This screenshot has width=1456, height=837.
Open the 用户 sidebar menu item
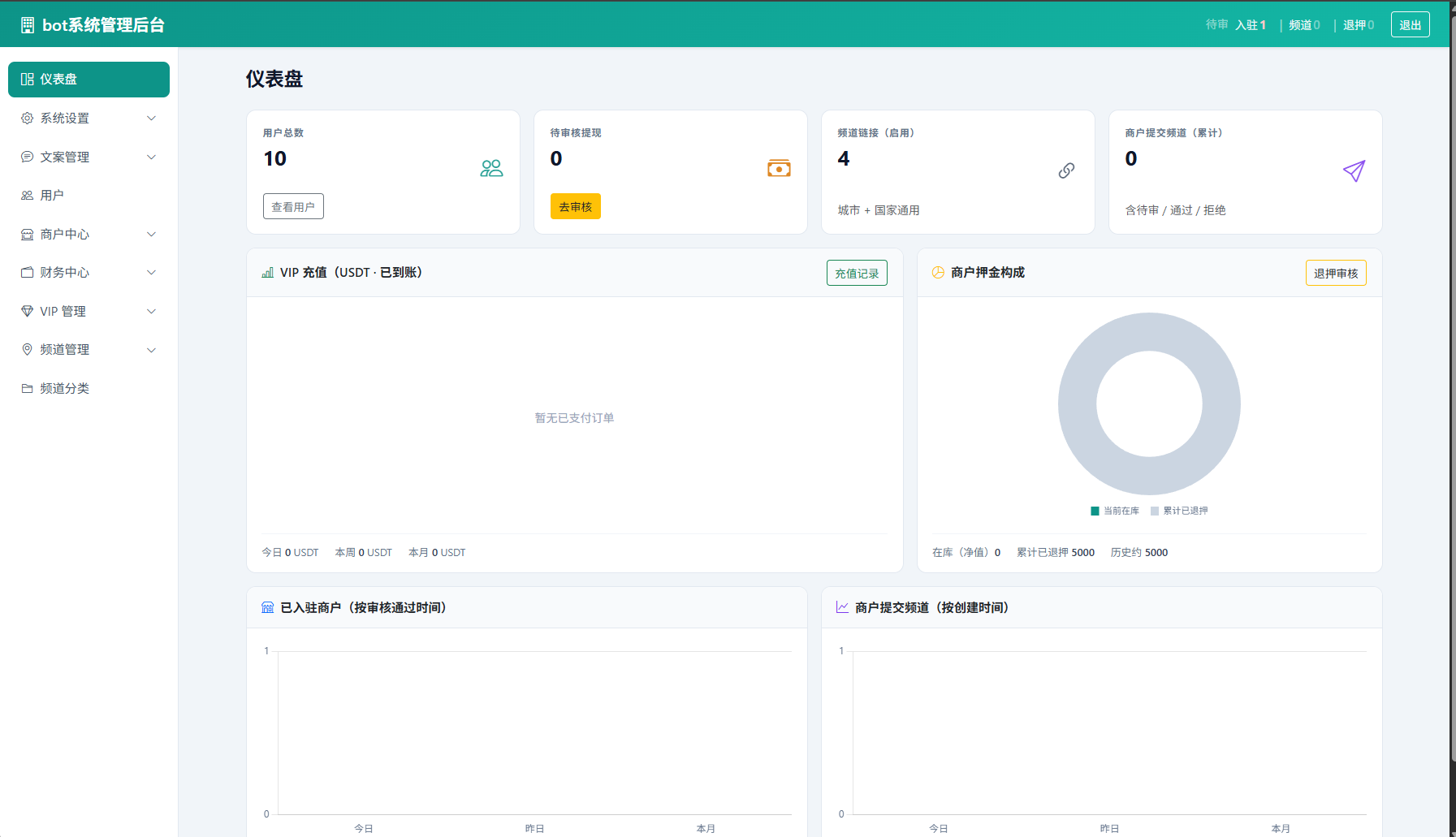point(52,196)
